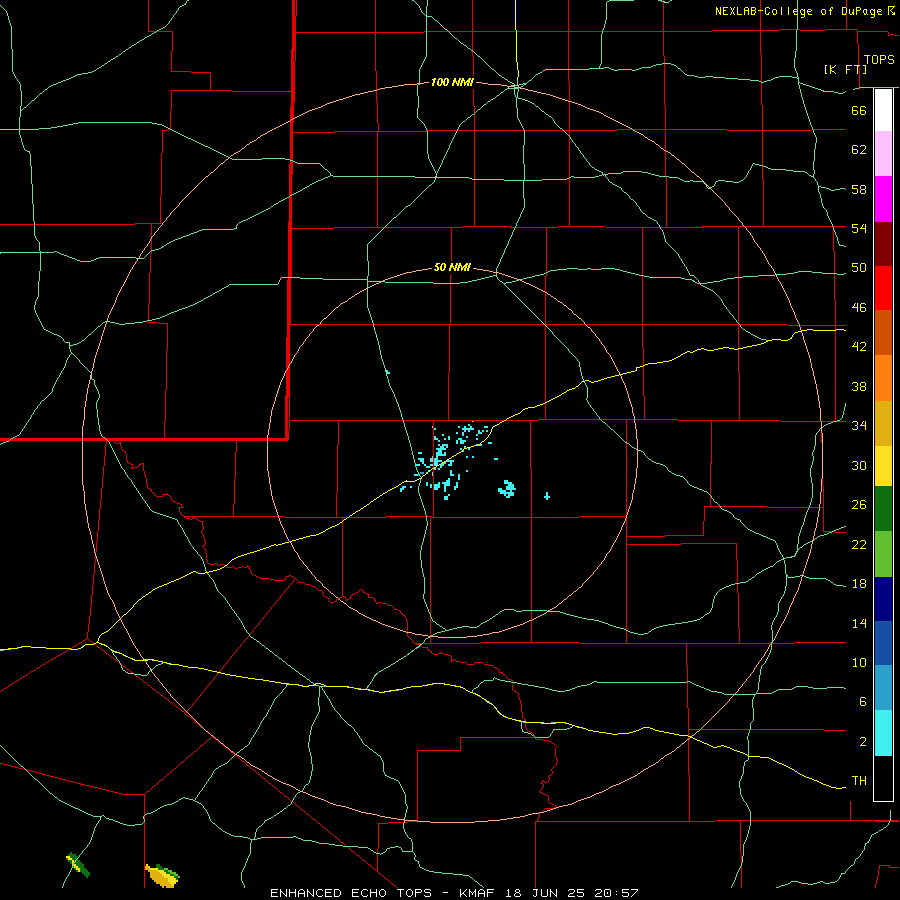Viewport: 900px width, 900px height.
Task: Click the light pink legend swatch
Action: [883, 153]
